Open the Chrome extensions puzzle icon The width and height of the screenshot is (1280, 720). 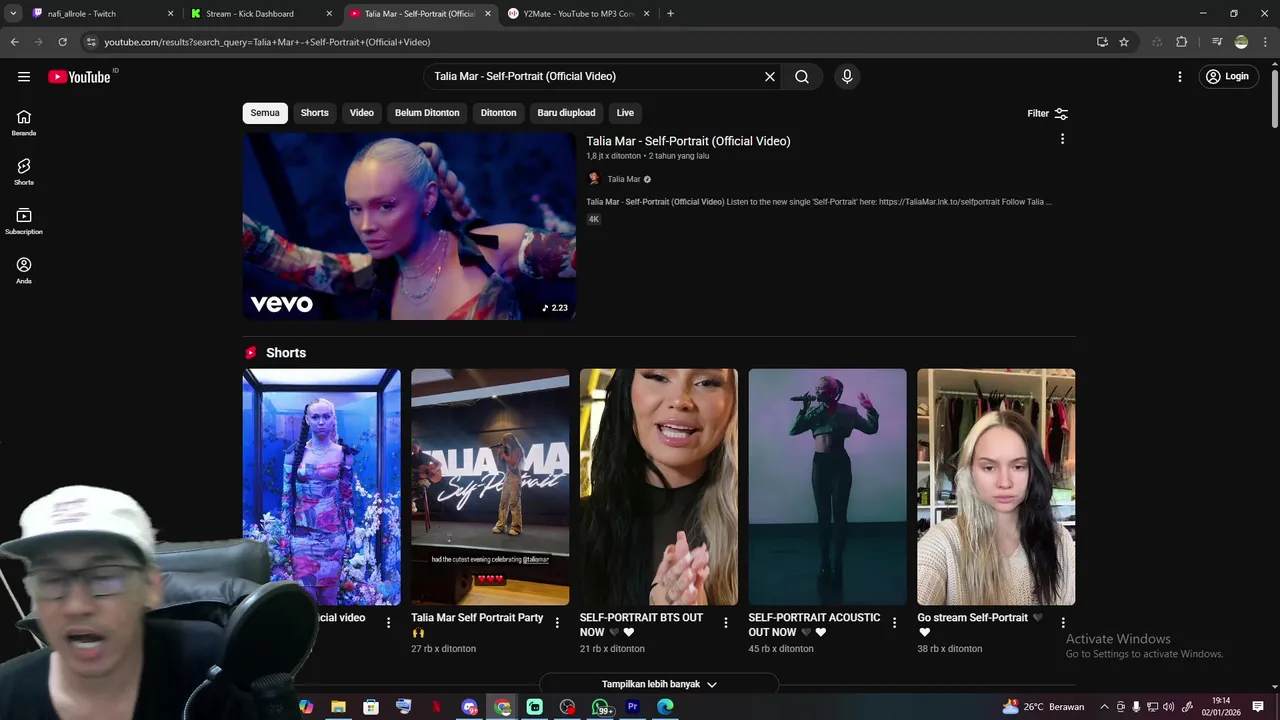[x=1182, y=42]
